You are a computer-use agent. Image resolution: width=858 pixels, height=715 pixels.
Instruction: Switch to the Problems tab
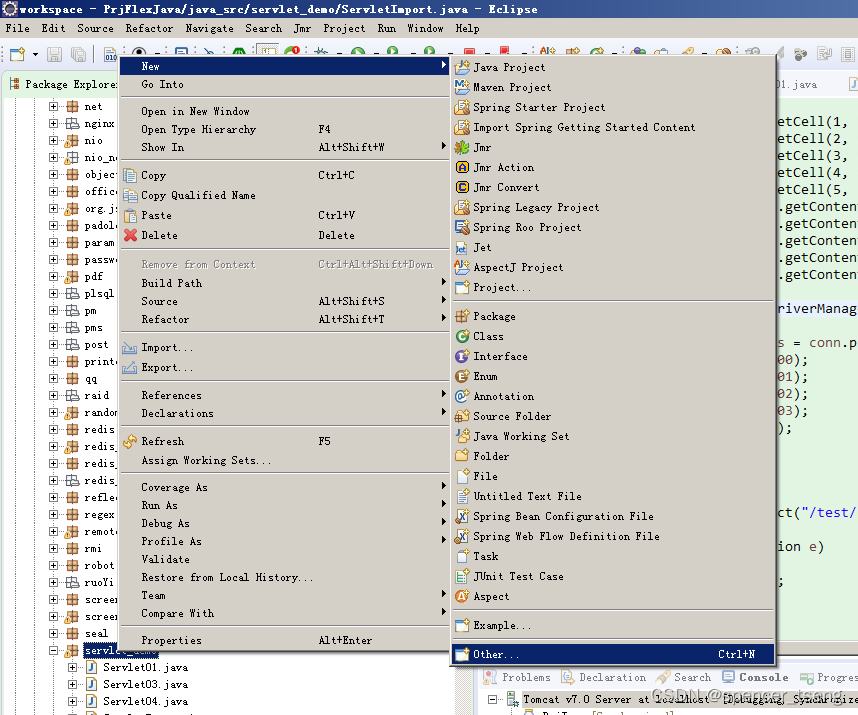[x=518, y=677]
